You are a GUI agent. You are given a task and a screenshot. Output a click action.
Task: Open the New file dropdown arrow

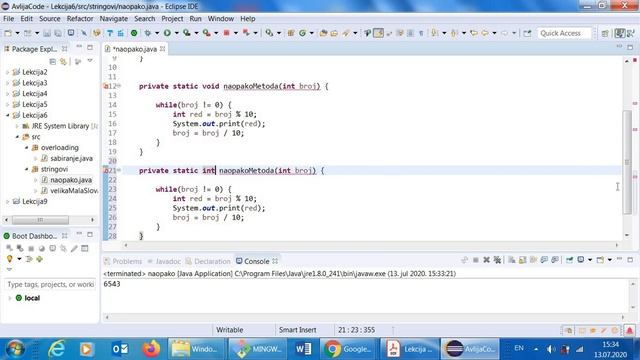click(x=17, y=33)
